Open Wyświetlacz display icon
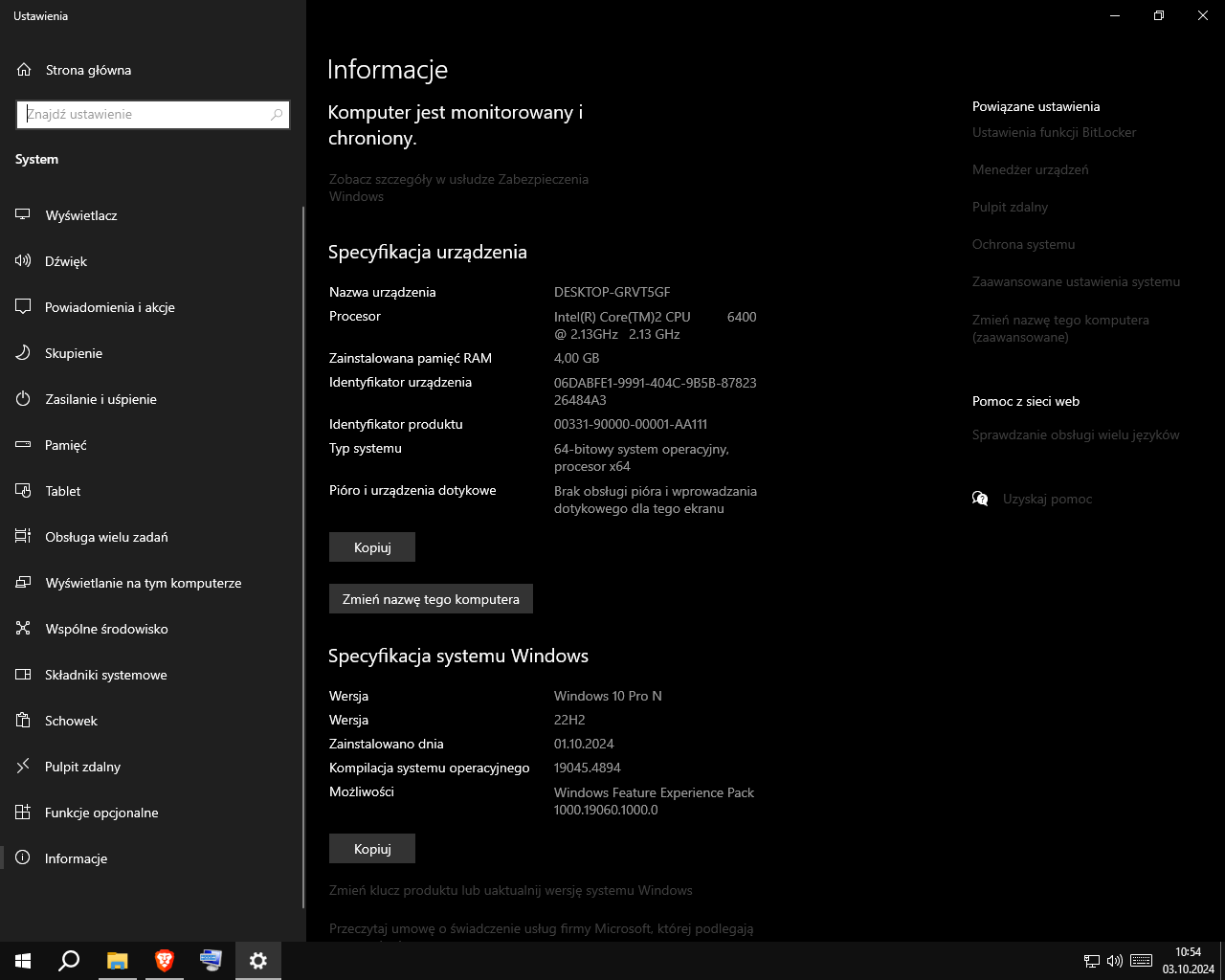 tap(23, 215)
